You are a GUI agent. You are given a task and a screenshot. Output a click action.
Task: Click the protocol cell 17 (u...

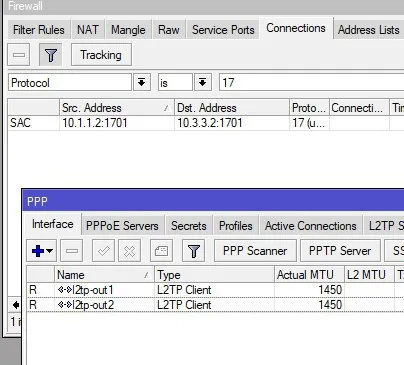tap(309, 123)
